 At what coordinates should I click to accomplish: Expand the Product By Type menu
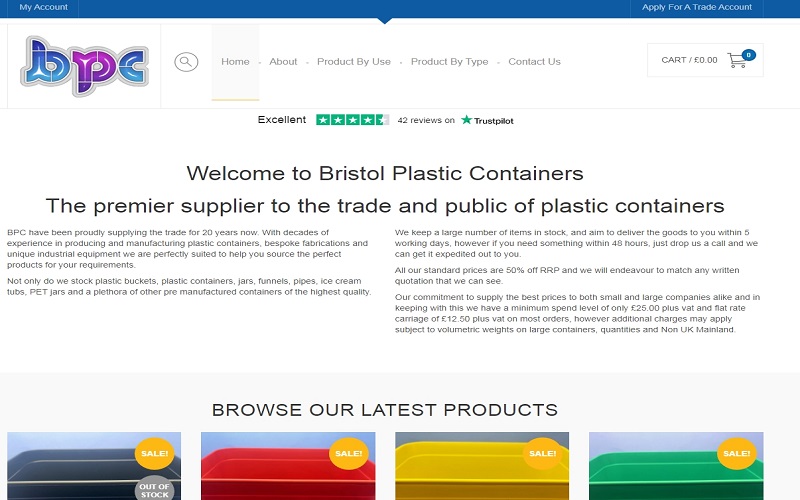pyautogui.click(x=449, y=62)
